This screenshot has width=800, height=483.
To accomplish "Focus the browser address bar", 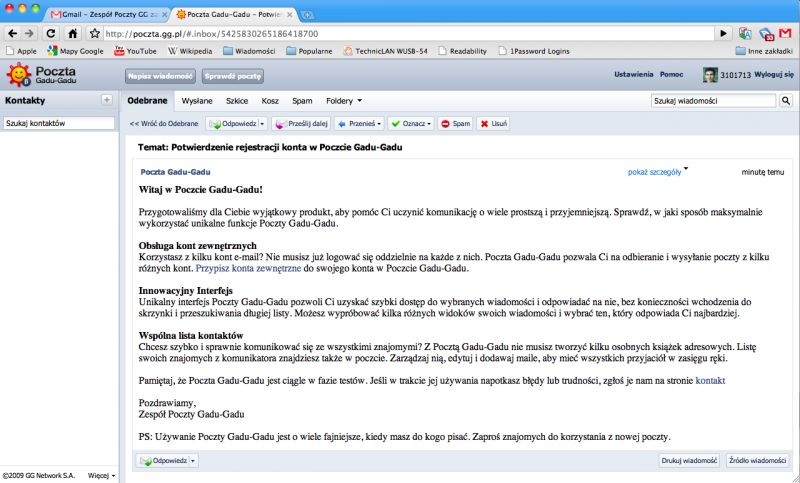I will pyautogui.click(x=408, y=34).
